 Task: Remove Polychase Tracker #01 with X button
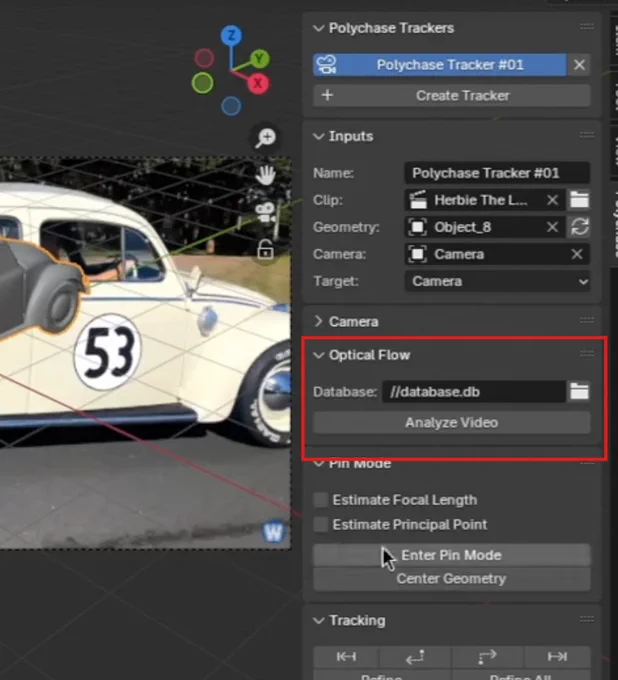coord(579,65)
